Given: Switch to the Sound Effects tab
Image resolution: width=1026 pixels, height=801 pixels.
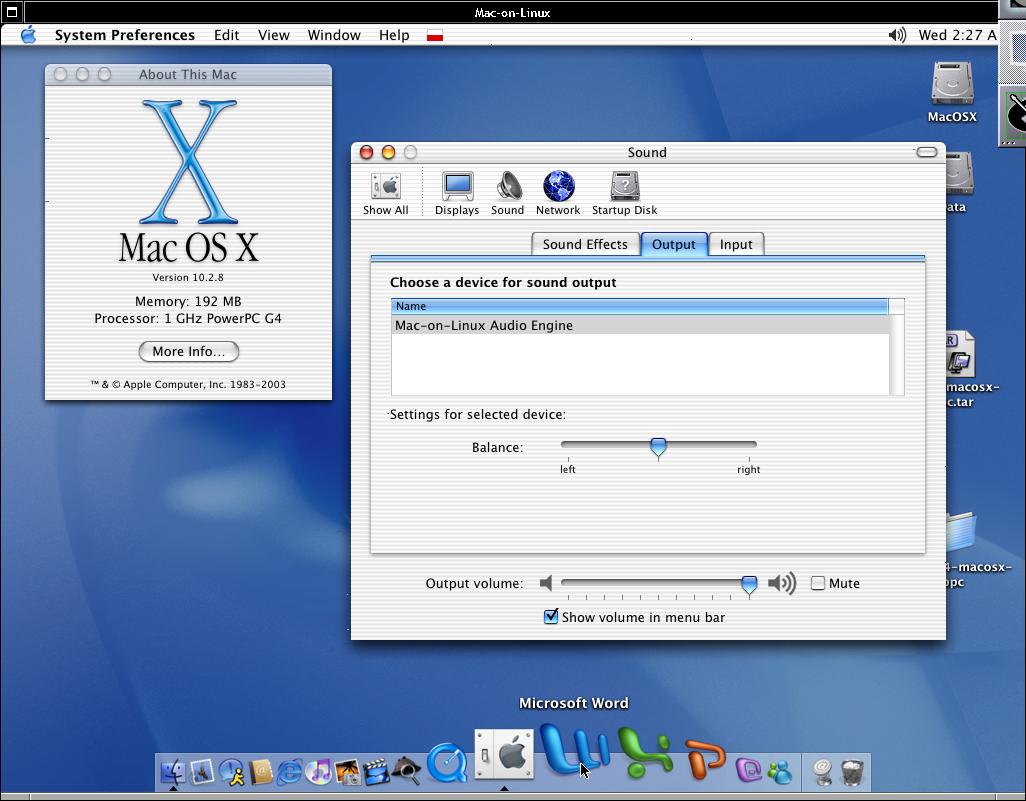Looking at the screenshot, I should coord(585,244).
